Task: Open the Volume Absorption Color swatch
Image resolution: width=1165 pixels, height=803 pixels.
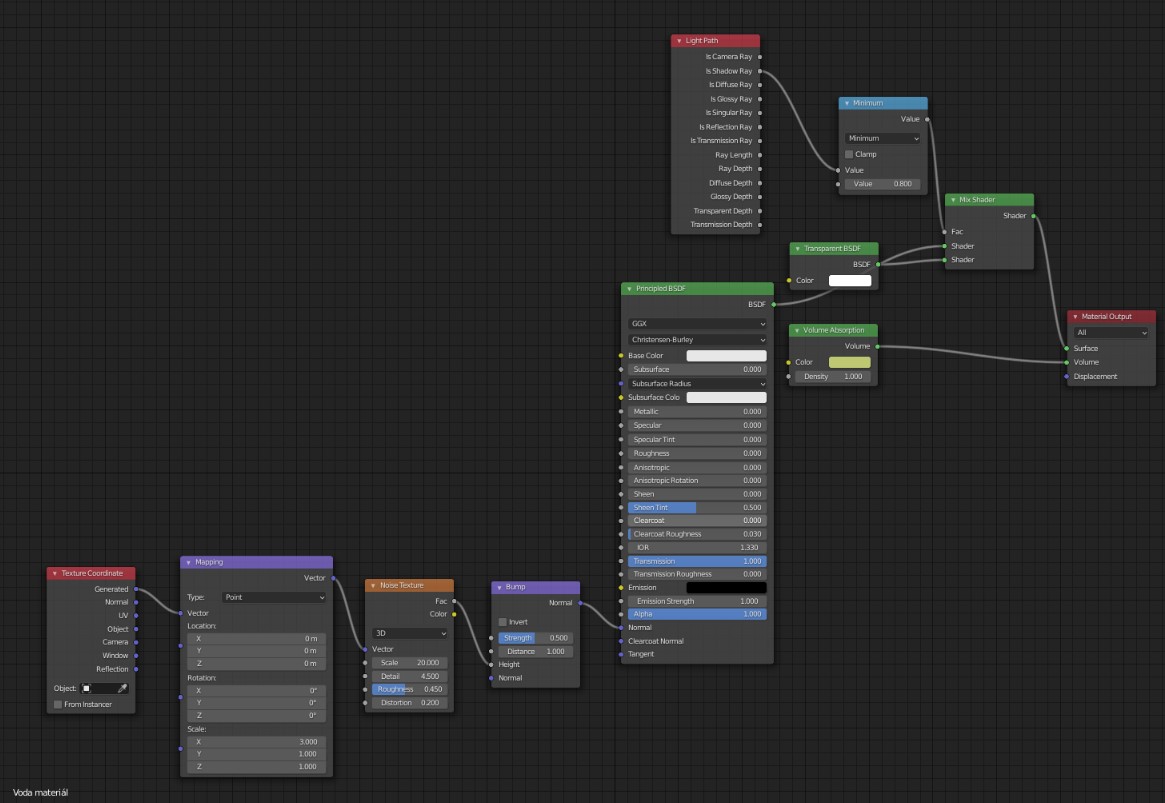Action: click(849, 363)
